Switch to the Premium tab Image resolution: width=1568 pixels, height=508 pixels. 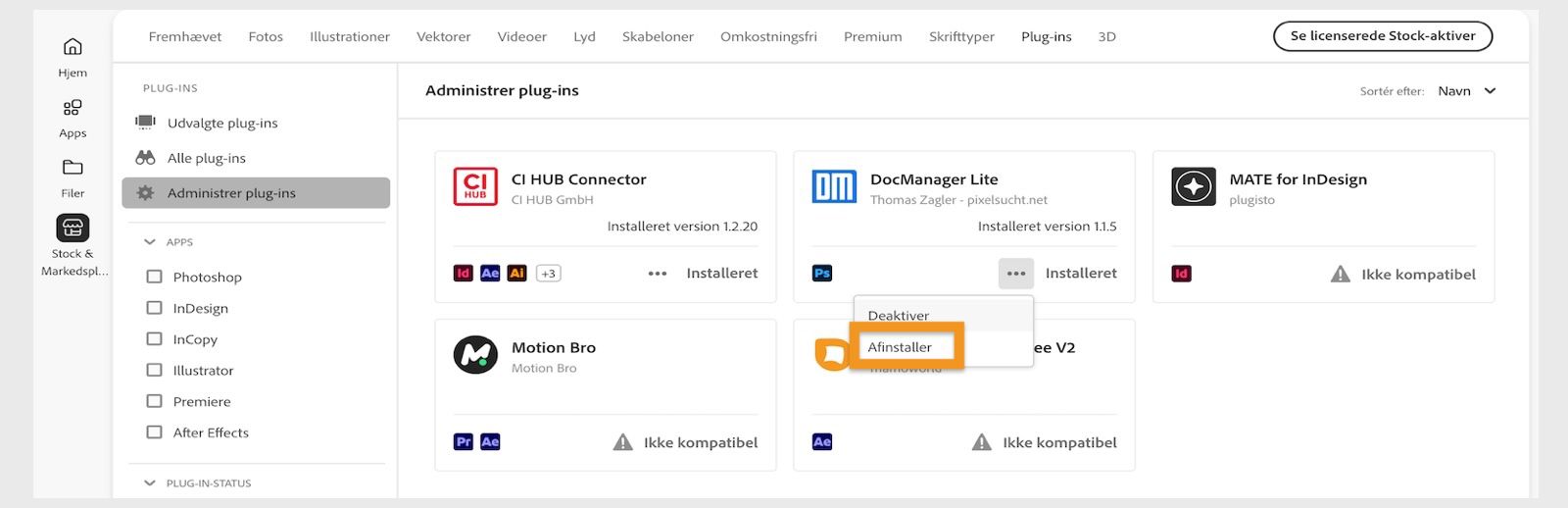pos(872,36)
